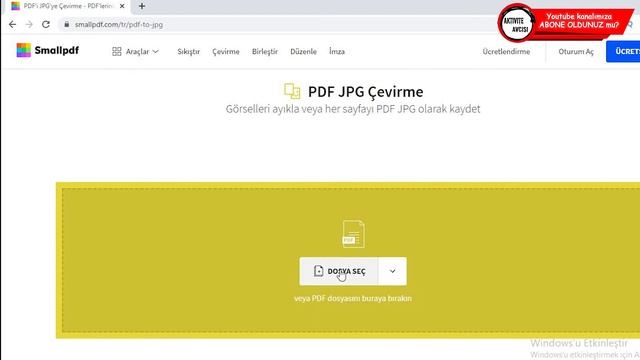Click Oturum Aç to sign in
This screenshot has height=360, width=640.
pyautogui.click(x=576, y=51)
